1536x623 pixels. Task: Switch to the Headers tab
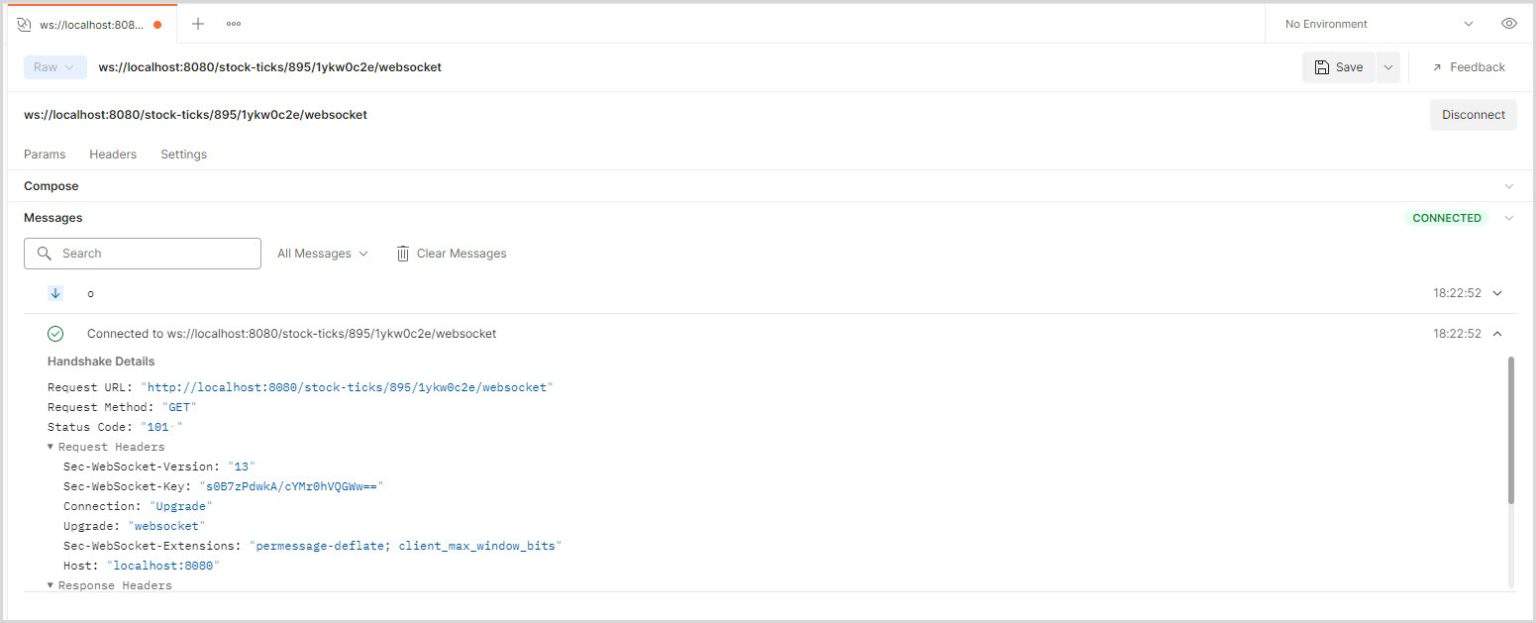pyautogui.click(x=113, y=154)
